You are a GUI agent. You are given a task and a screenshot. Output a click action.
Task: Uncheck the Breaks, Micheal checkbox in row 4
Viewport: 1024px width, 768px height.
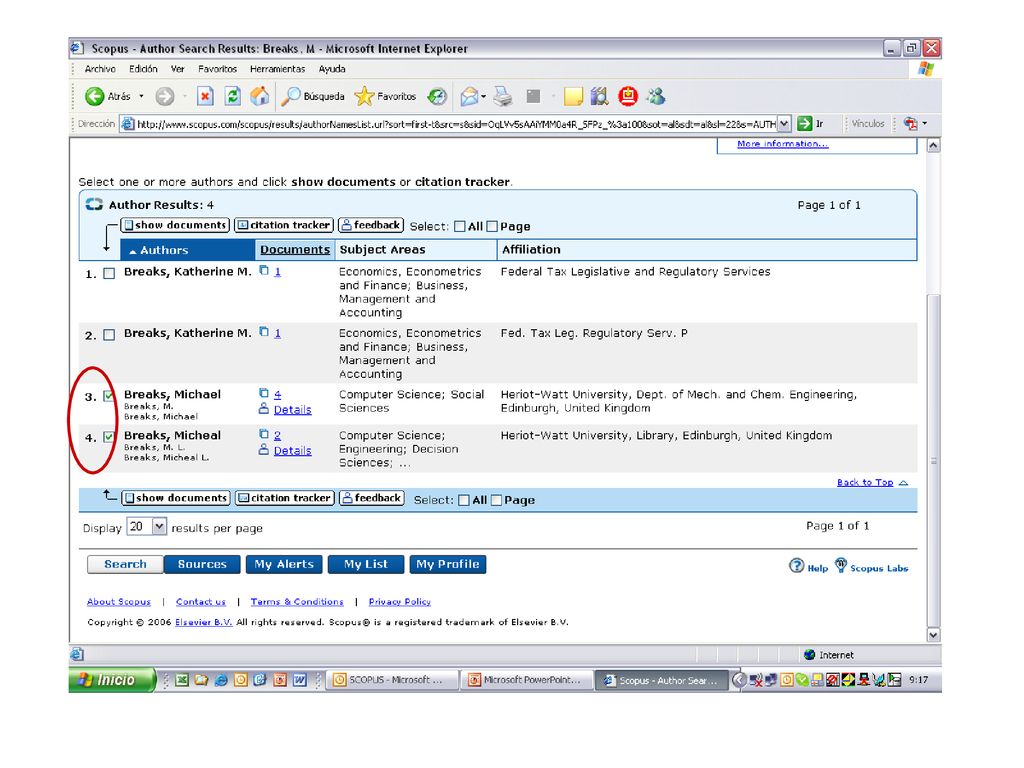coord(109,438)
